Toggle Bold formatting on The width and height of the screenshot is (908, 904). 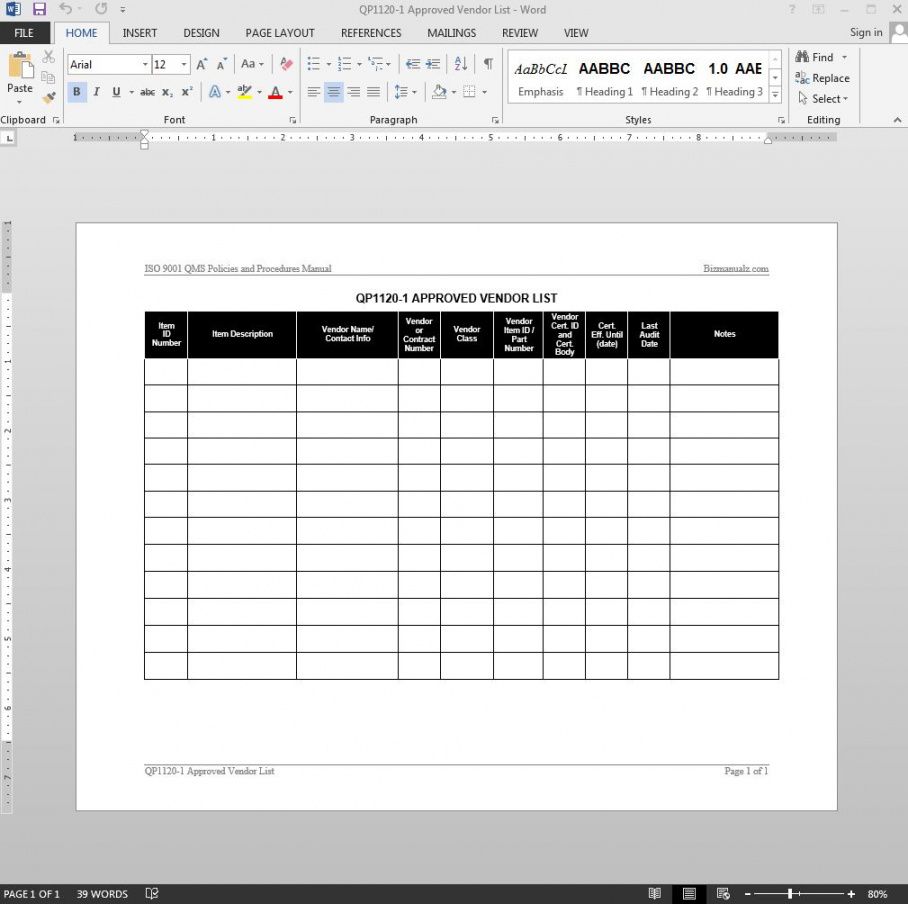77,92
